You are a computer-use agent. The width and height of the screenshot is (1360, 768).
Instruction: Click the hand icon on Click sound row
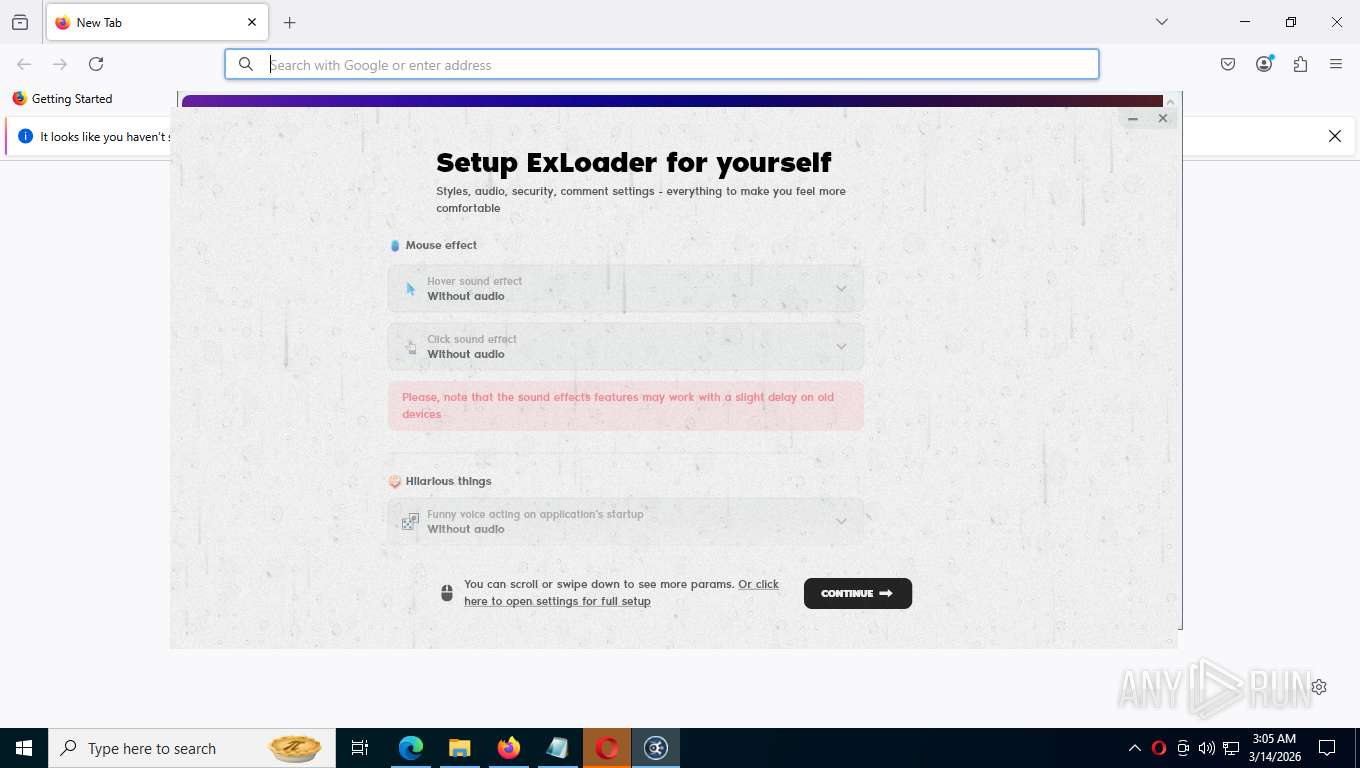point(410,347)
